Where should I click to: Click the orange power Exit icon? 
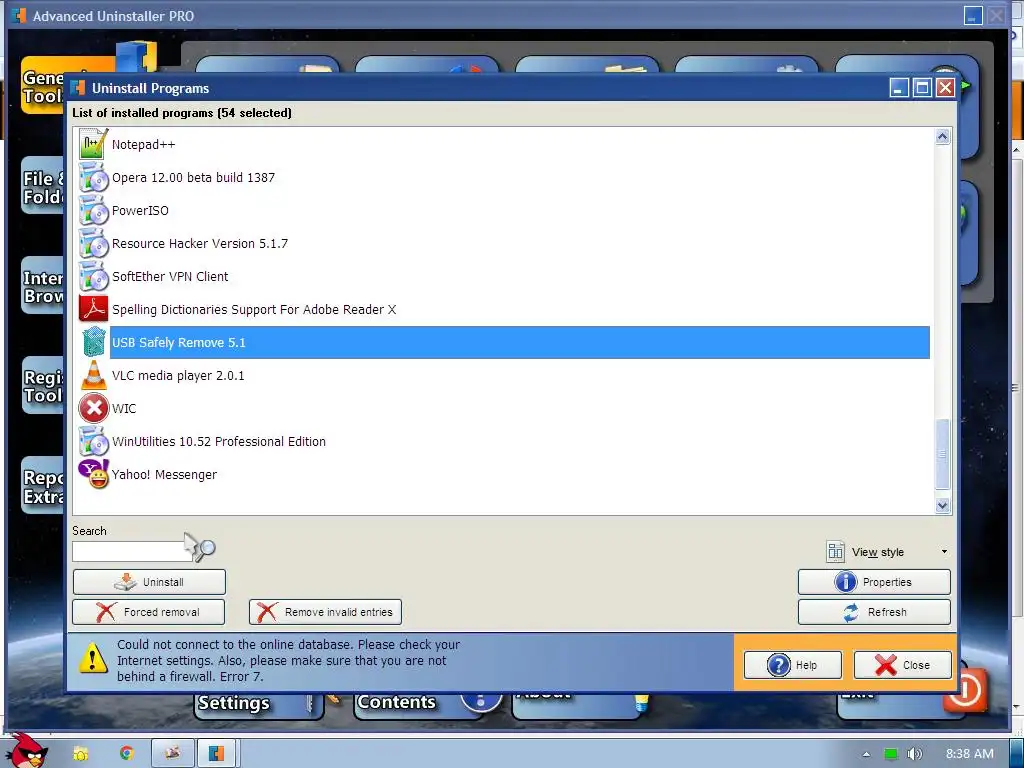[965, 690]
